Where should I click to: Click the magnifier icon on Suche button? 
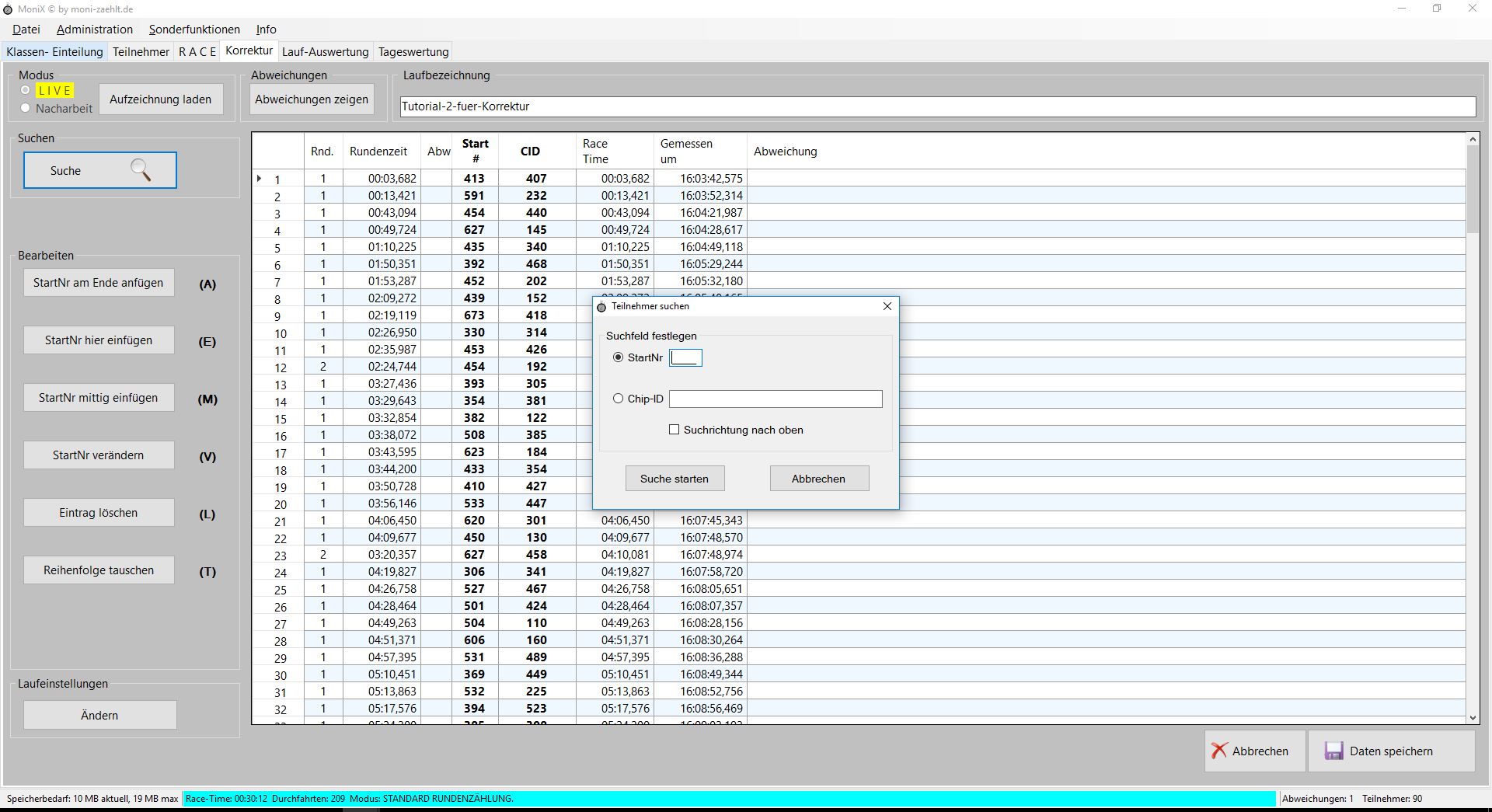coord(141,169)
